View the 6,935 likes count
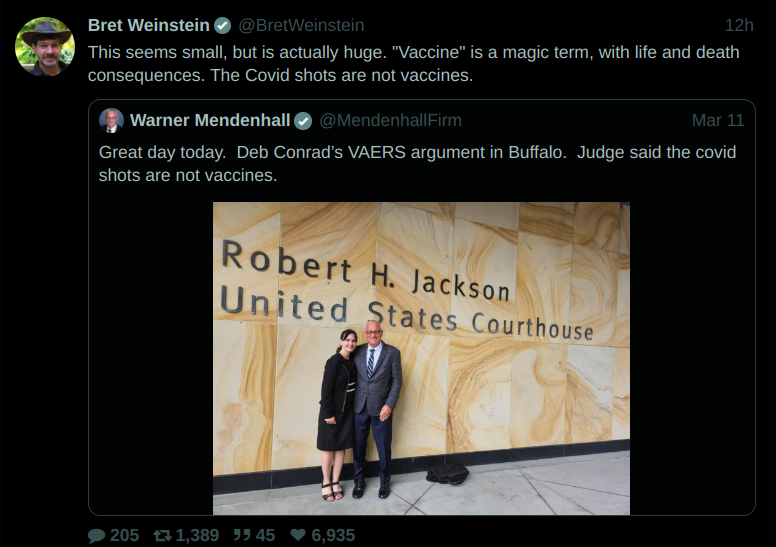776x547 pixels. point(333,535)
